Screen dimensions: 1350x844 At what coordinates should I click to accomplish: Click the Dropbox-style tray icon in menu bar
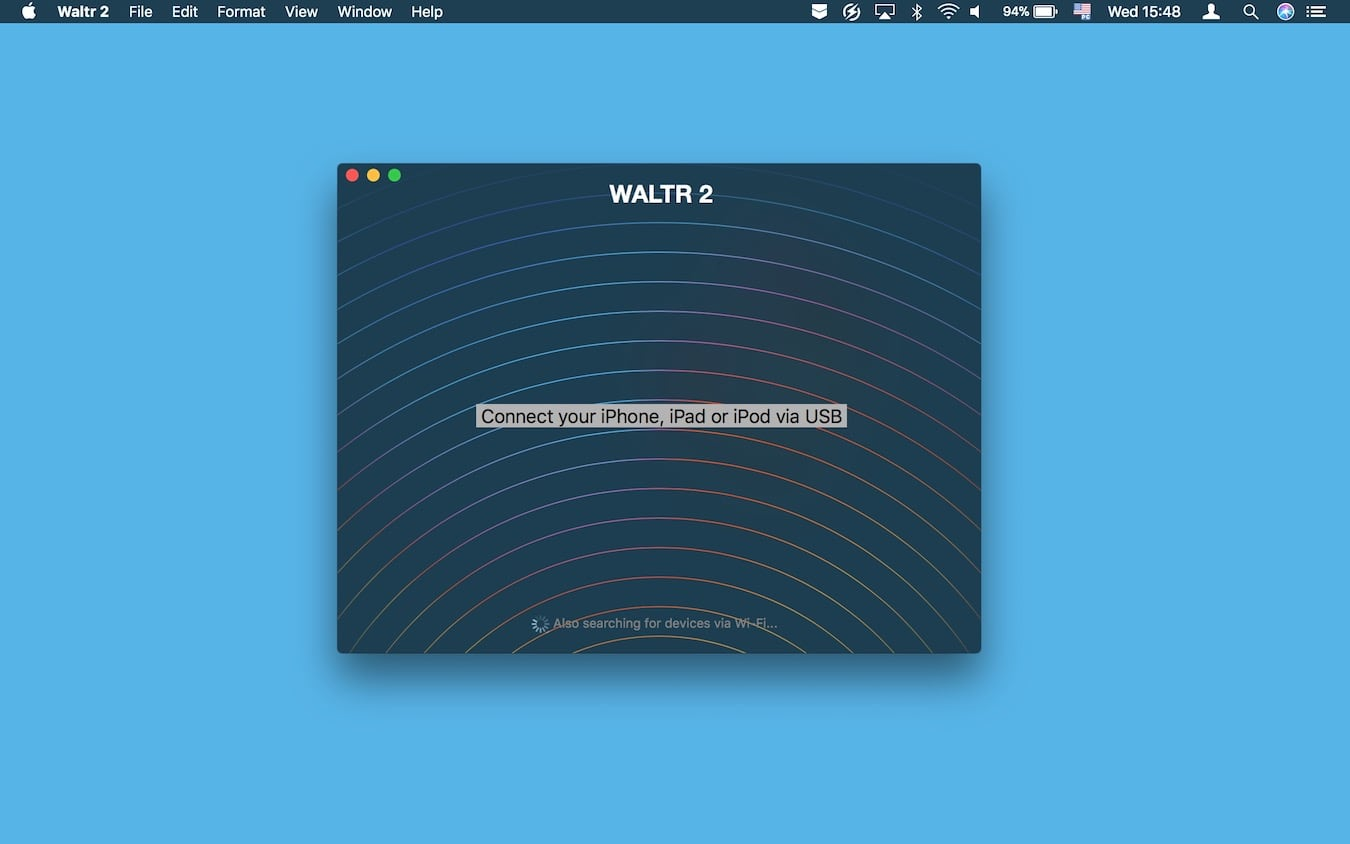coord(819,12)
